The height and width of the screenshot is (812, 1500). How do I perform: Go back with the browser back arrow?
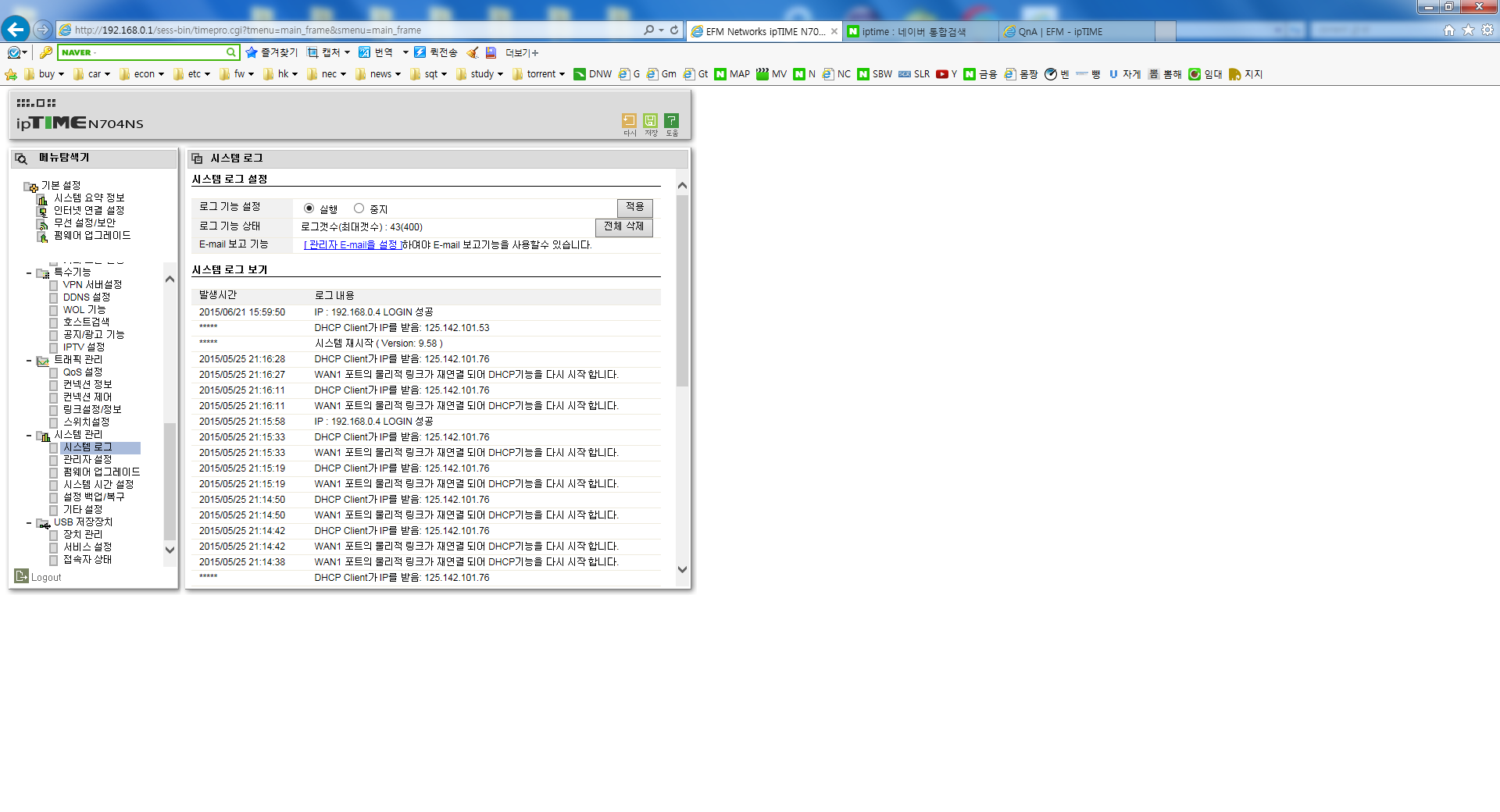16,30
